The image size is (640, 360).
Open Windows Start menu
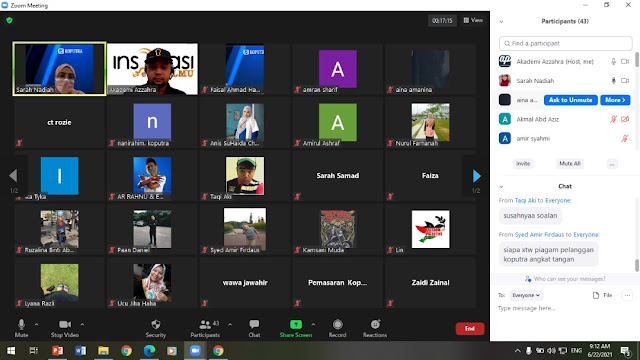(11, 351)
